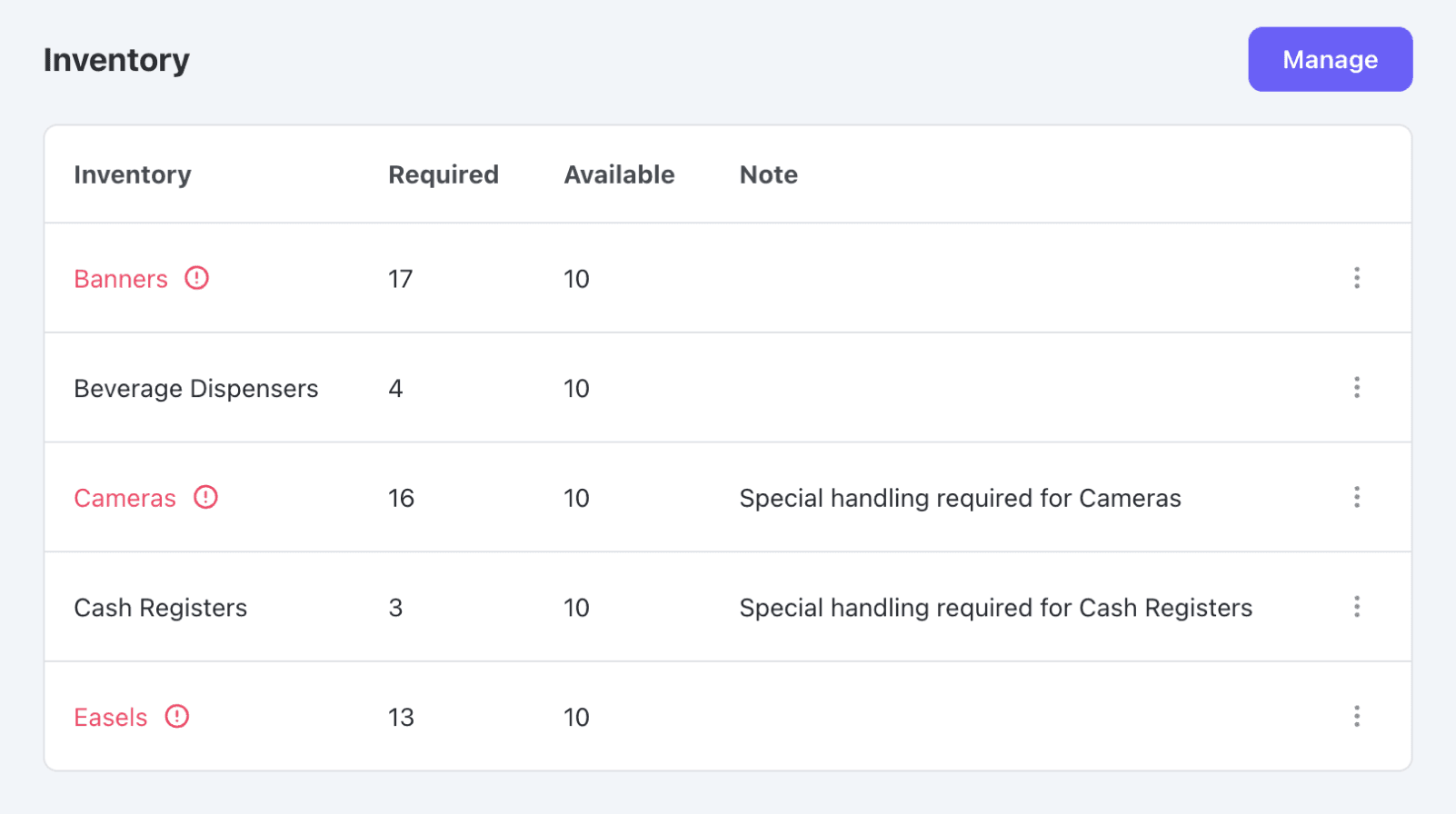The height and width of the screenshot is (814, 1456).
Task: Open the Cameras inventory link
Action: (x=125, y=498)
